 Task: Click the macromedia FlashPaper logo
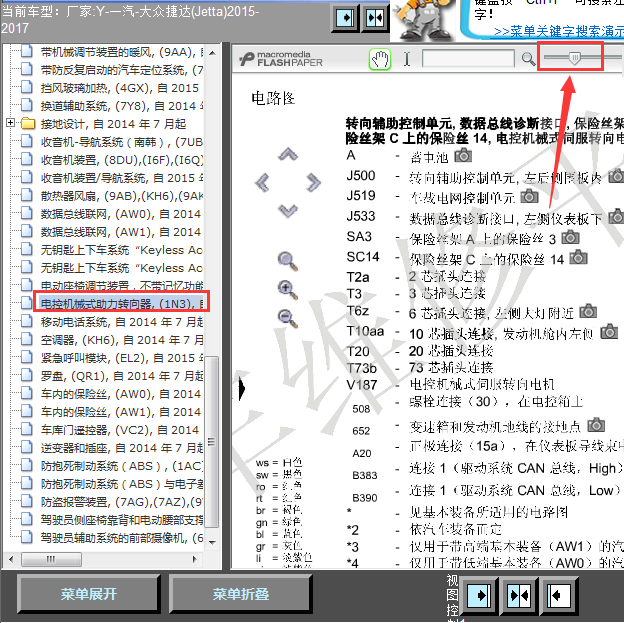click(281, 59)
